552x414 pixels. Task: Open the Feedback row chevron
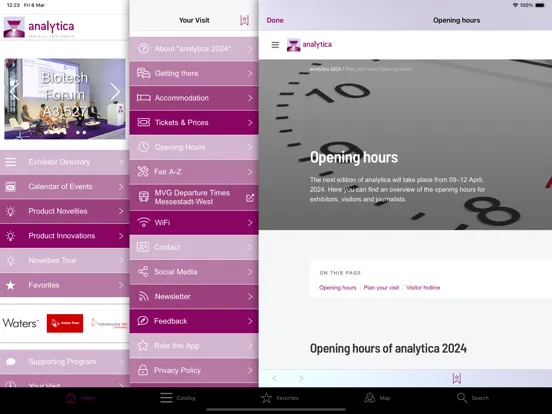tap(250, 321)
